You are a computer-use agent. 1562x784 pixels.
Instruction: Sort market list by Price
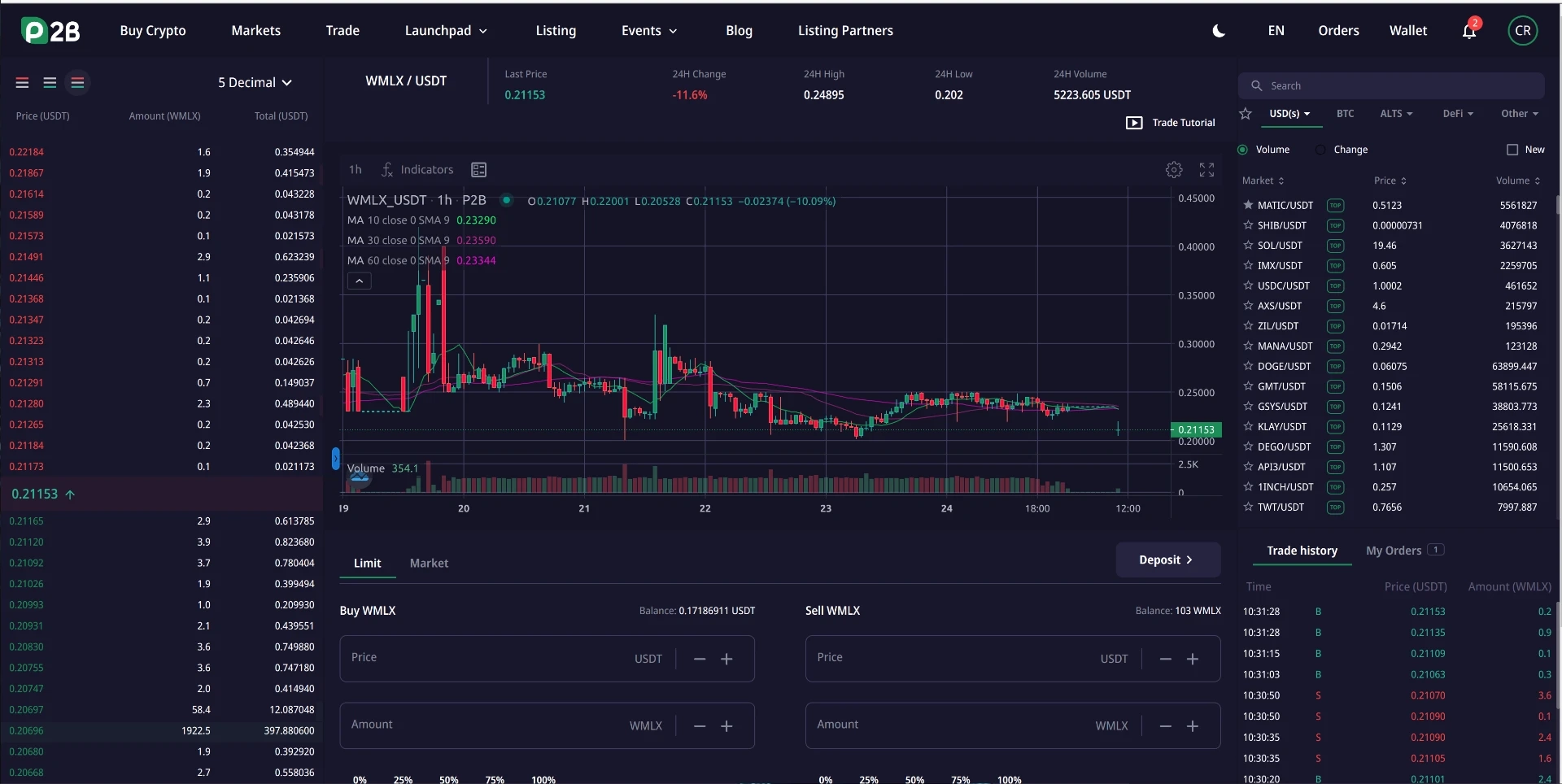[x=1390, y=181]
